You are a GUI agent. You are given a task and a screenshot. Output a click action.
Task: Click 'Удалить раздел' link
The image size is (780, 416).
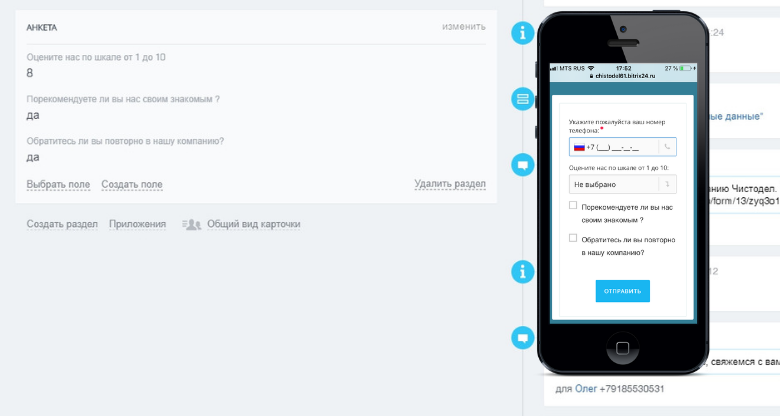point(450,184)
